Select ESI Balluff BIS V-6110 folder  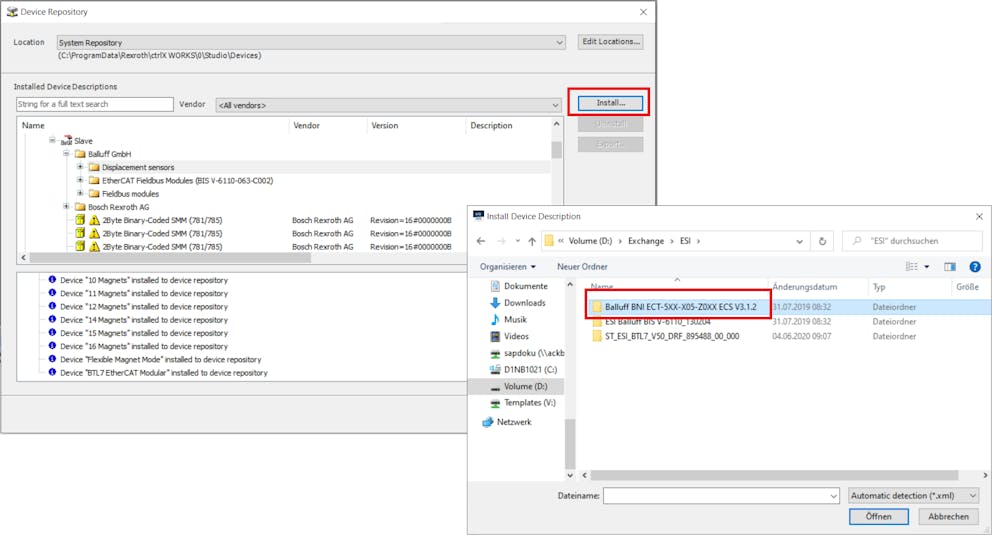coord(658,321)
